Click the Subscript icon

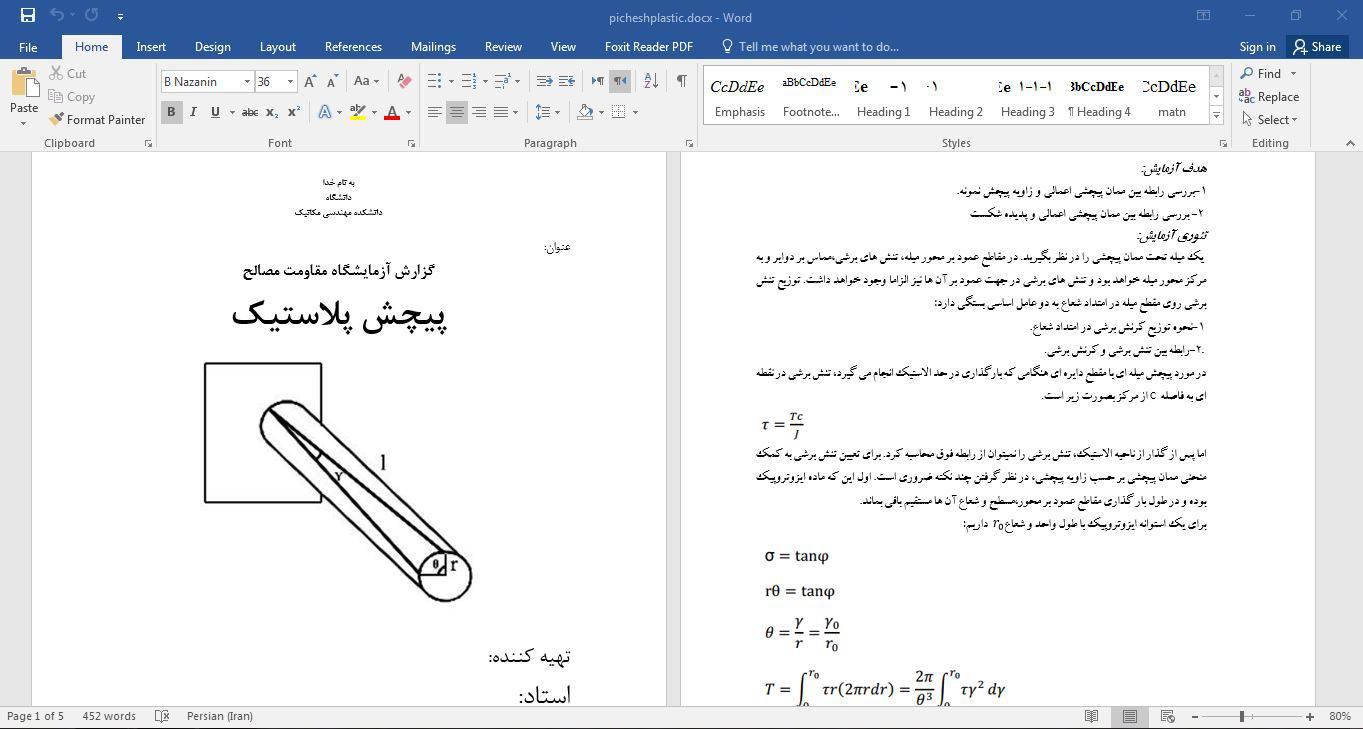(272, 112)
